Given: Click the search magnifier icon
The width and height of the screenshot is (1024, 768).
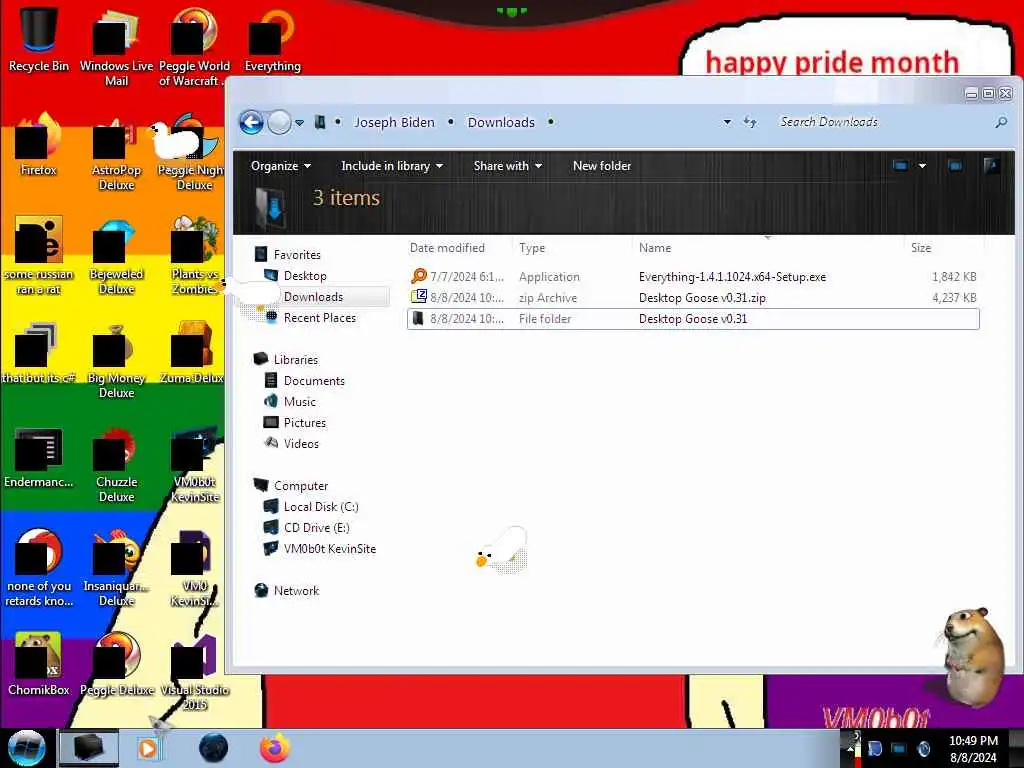Looking at the screenshot, I should coord(1000,122).
